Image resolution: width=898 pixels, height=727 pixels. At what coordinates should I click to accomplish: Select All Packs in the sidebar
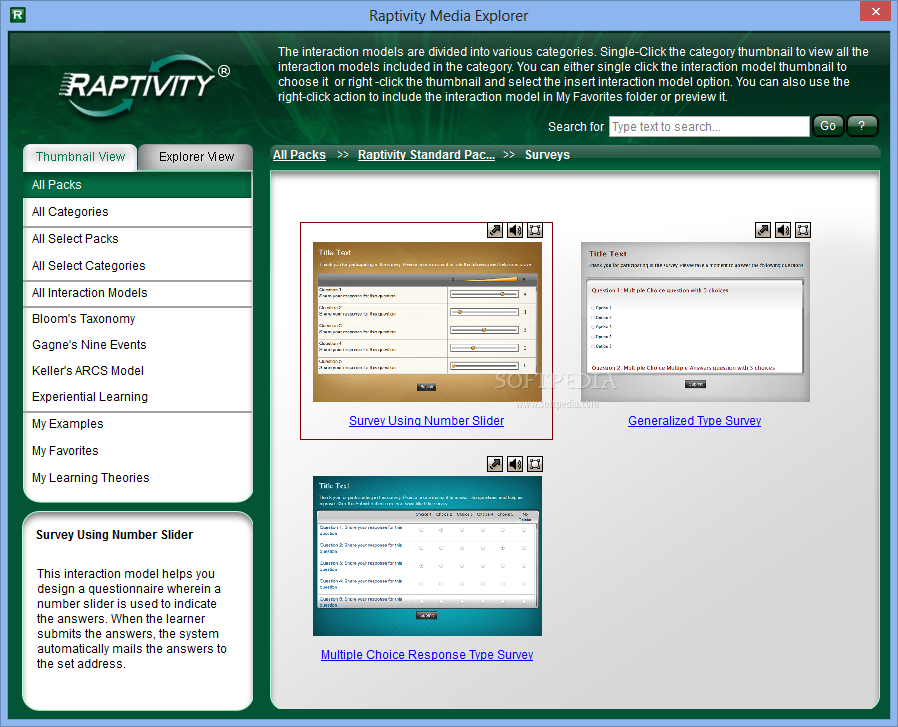[x=137, y=185]
